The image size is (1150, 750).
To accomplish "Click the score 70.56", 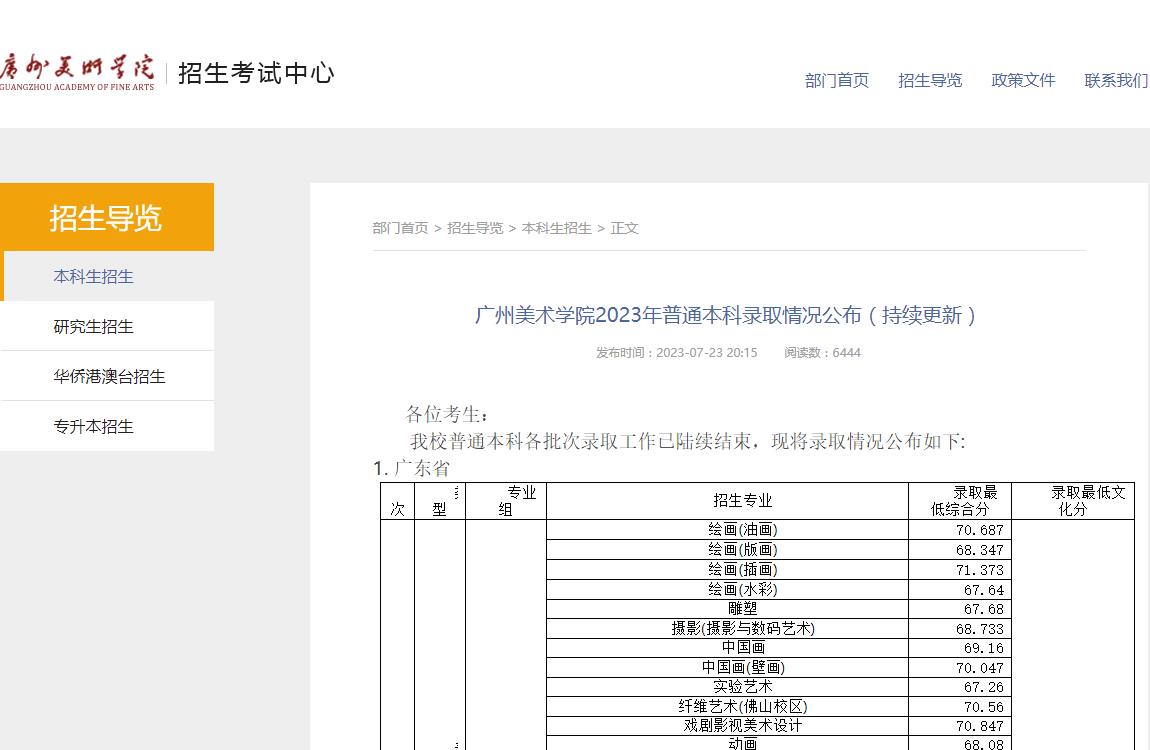I will (984, 707).
